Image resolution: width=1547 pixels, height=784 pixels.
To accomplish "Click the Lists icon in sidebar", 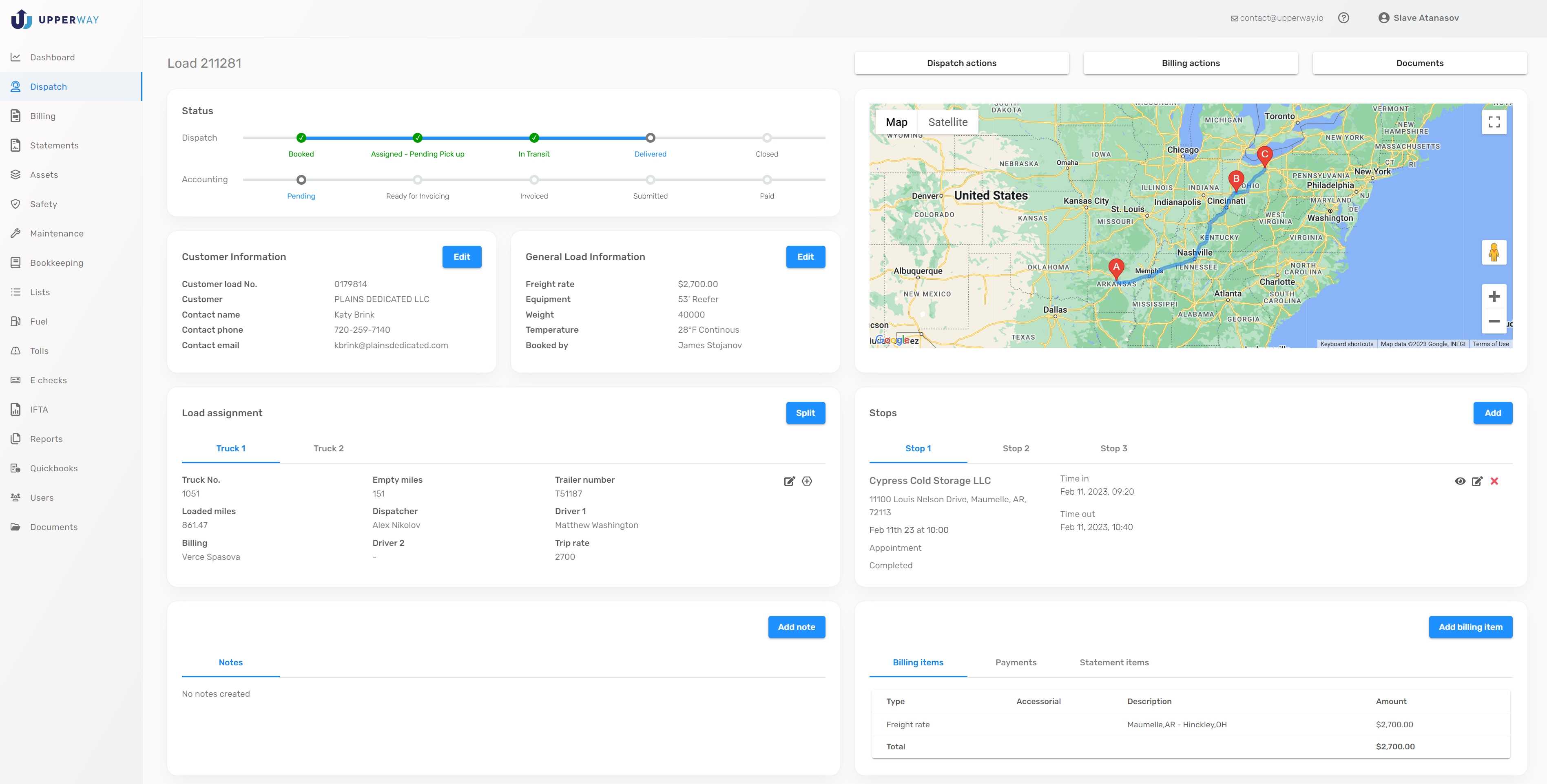I will [15, 292].
